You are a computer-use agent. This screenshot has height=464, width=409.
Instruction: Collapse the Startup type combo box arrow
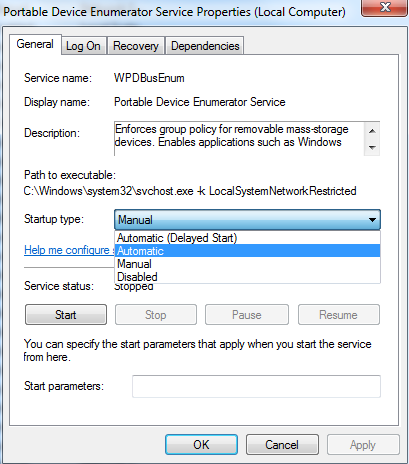pos(372,220)
